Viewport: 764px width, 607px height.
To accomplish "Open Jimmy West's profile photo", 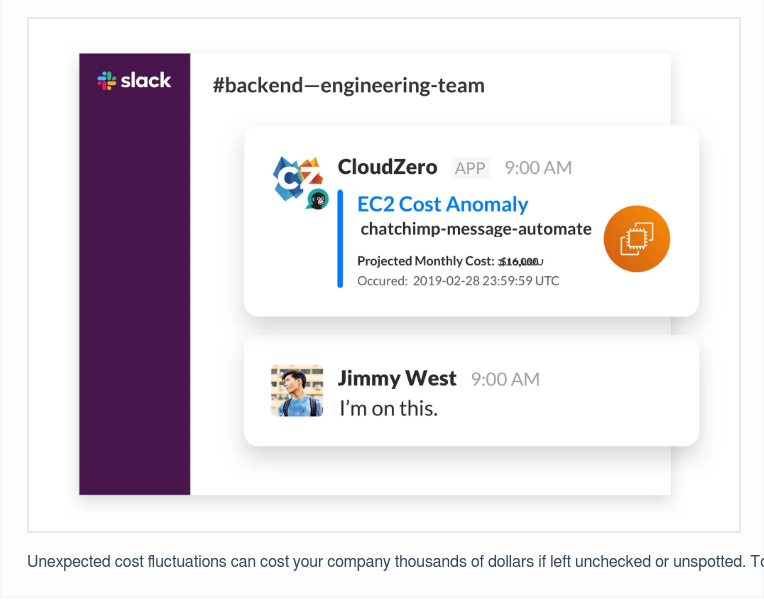I will [297, 391].
